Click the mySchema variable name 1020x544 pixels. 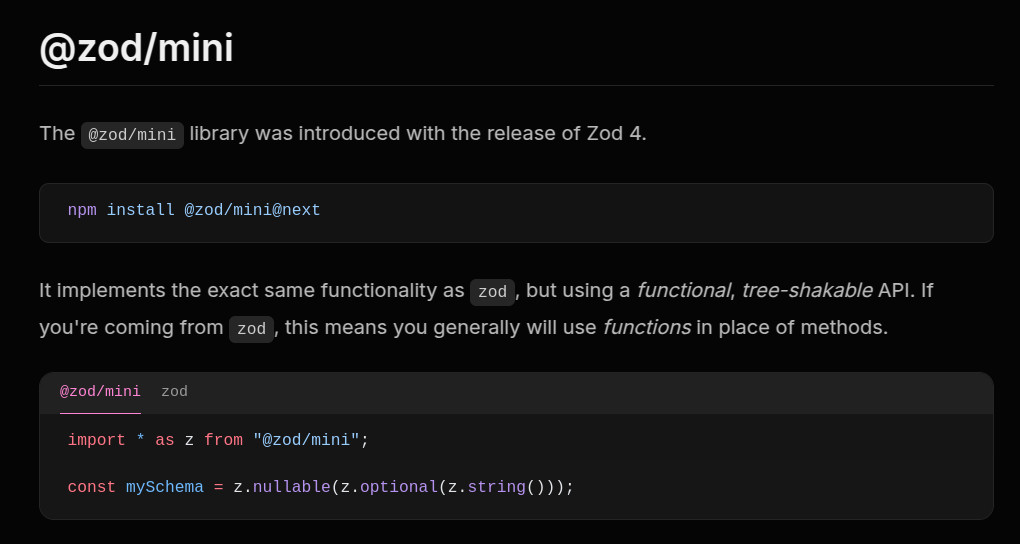click(165, 487)
